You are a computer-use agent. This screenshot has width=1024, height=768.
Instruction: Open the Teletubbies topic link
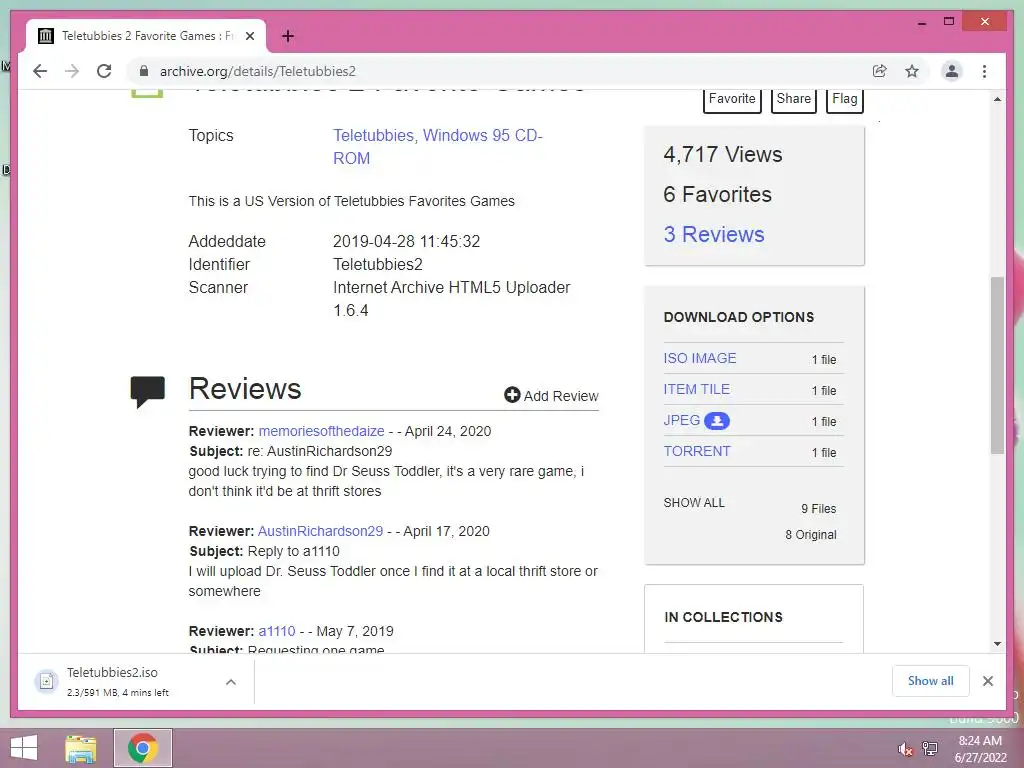pyautogui.click(x=373, y=135)
